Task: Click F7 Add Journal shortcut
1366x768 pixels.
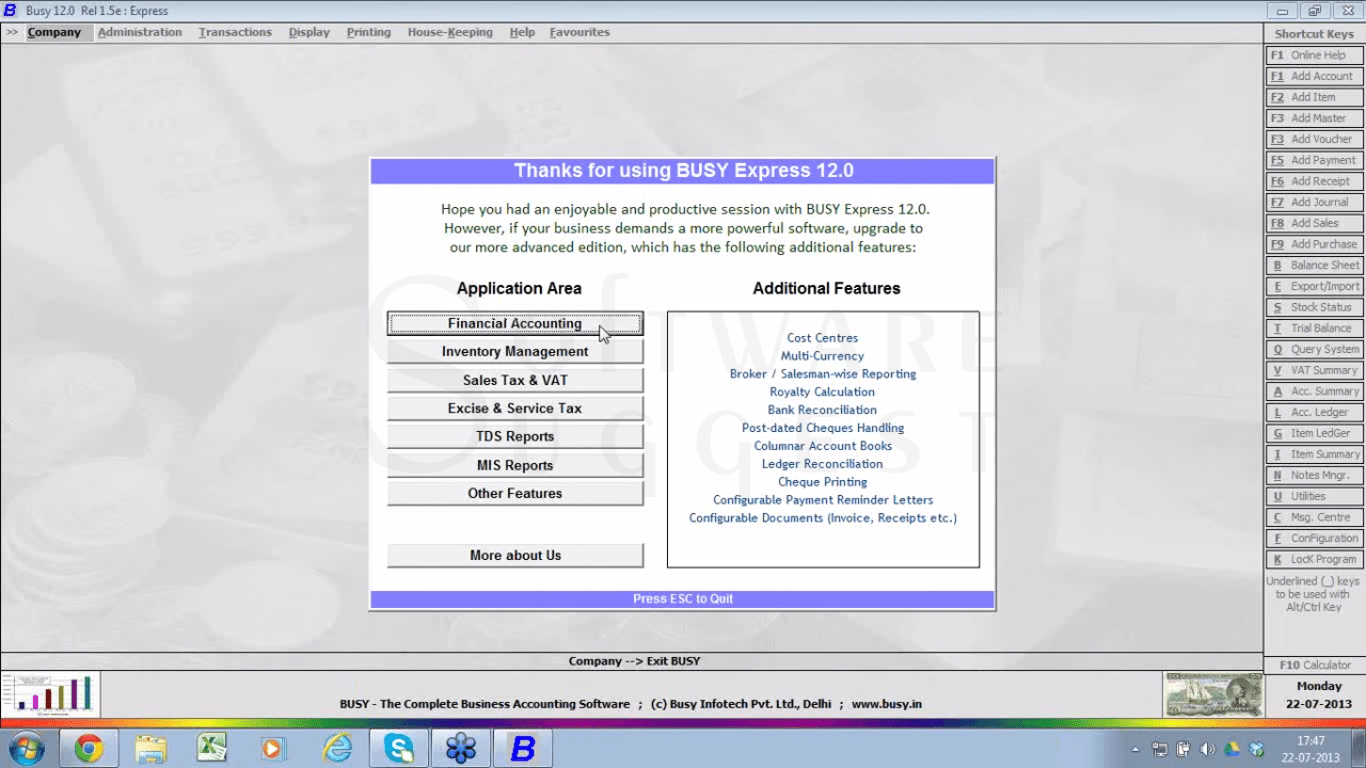Action: pos(1314,202)
